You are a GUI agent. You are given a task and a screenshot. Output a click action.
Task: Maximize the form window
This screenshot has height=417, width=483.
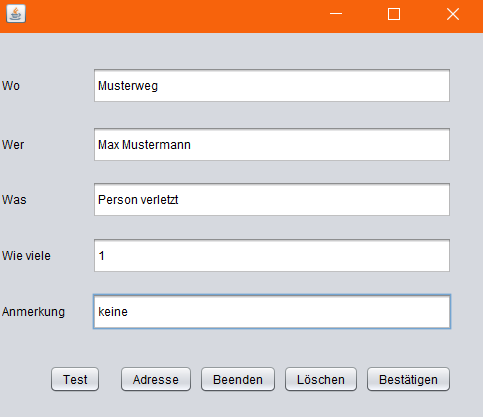click(x=394, y=14)
